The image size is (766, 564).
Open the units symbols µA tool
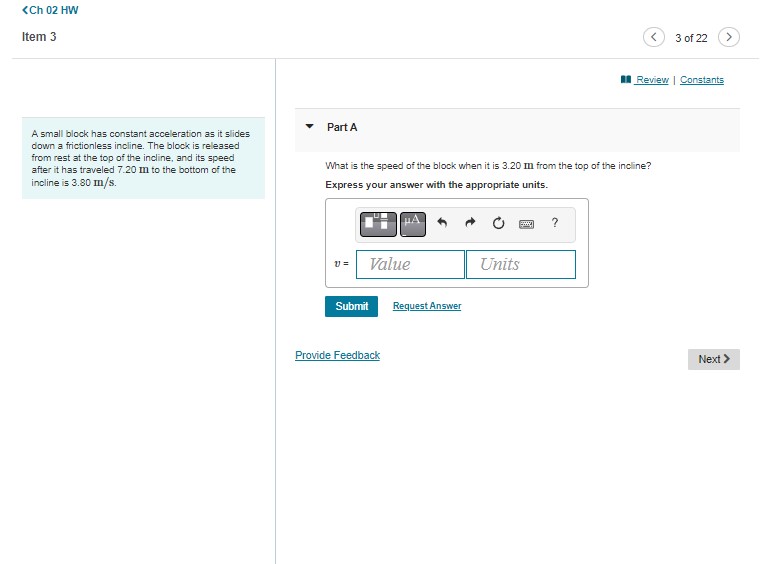(x=413, y=224)
